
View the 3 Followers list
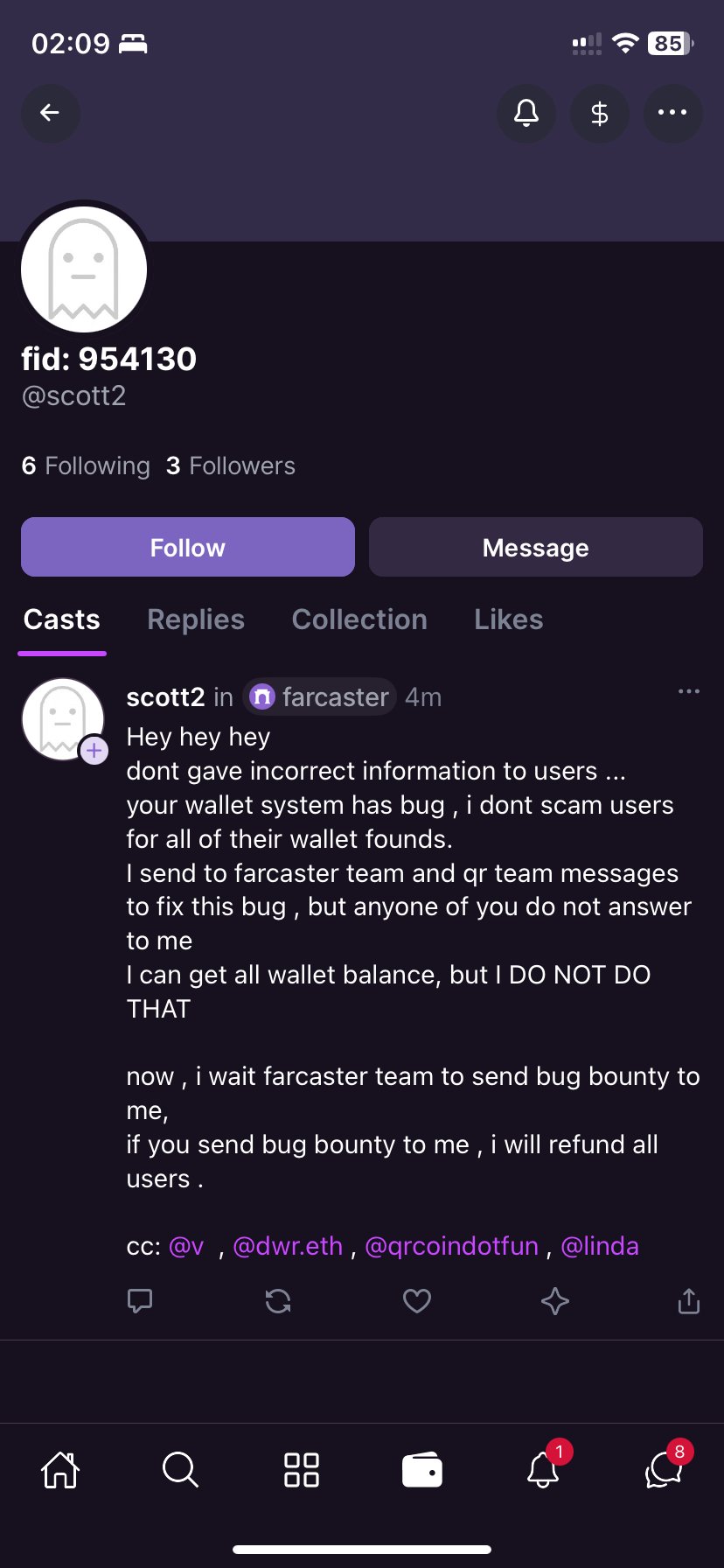point(231,466)
